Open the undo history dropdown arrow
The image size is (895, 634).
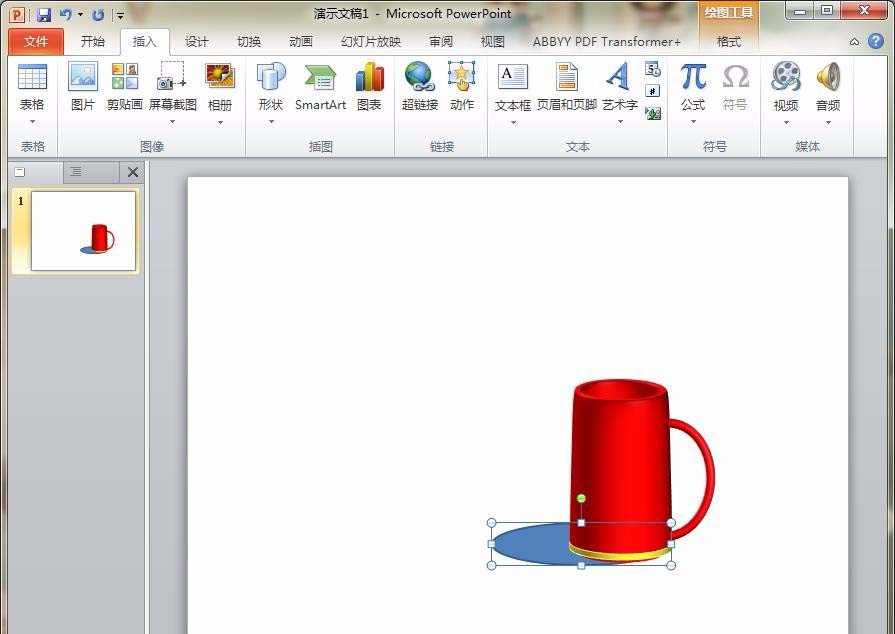(80, 15)
